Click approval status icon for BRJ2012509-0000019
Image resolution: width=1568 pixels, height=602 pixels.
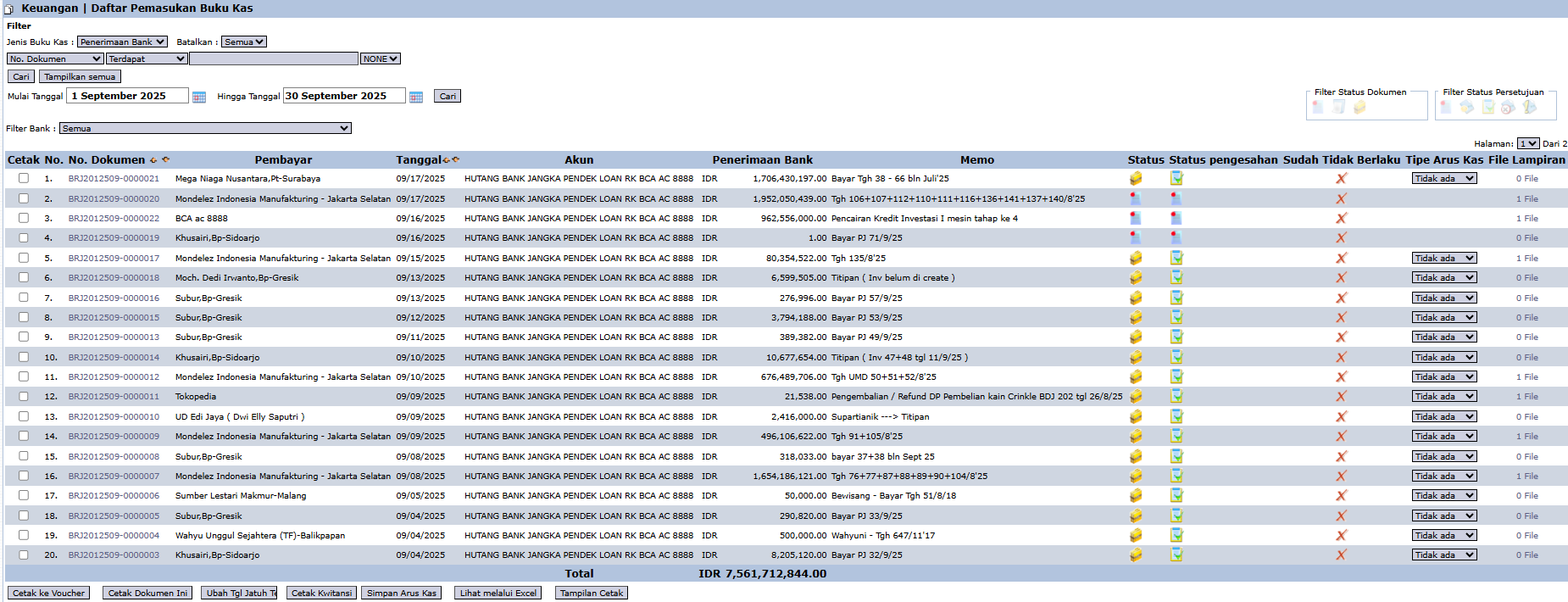pos(1176,238)
